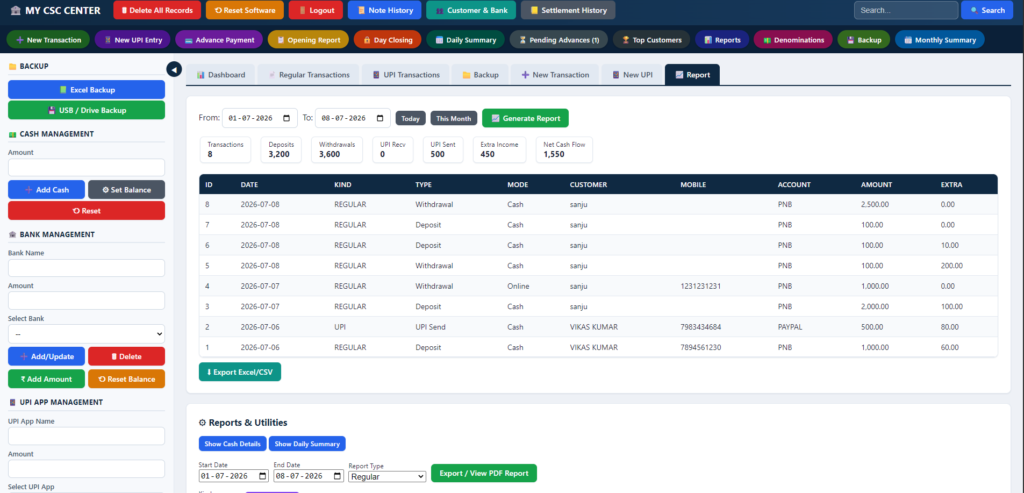1024x493 pixels.
Task: Open Reports from the toolbar
Action: [722, 40]
